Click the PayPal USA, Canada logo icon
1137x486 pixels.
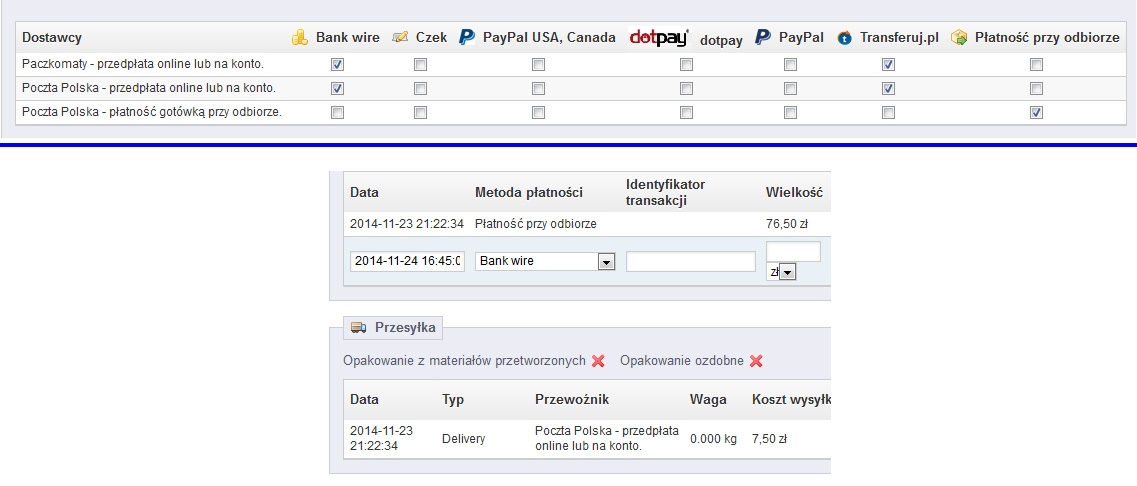467,37
